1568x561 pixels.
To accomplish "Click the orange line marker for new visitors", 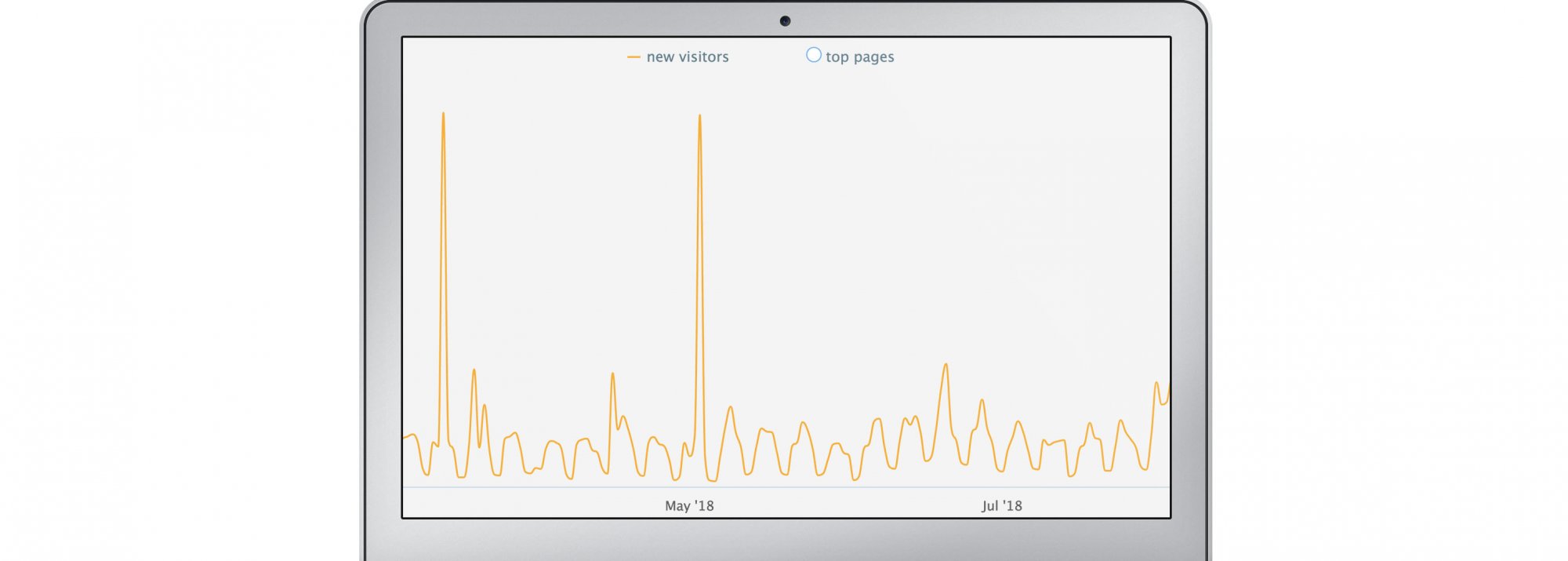I will point(633,57).
